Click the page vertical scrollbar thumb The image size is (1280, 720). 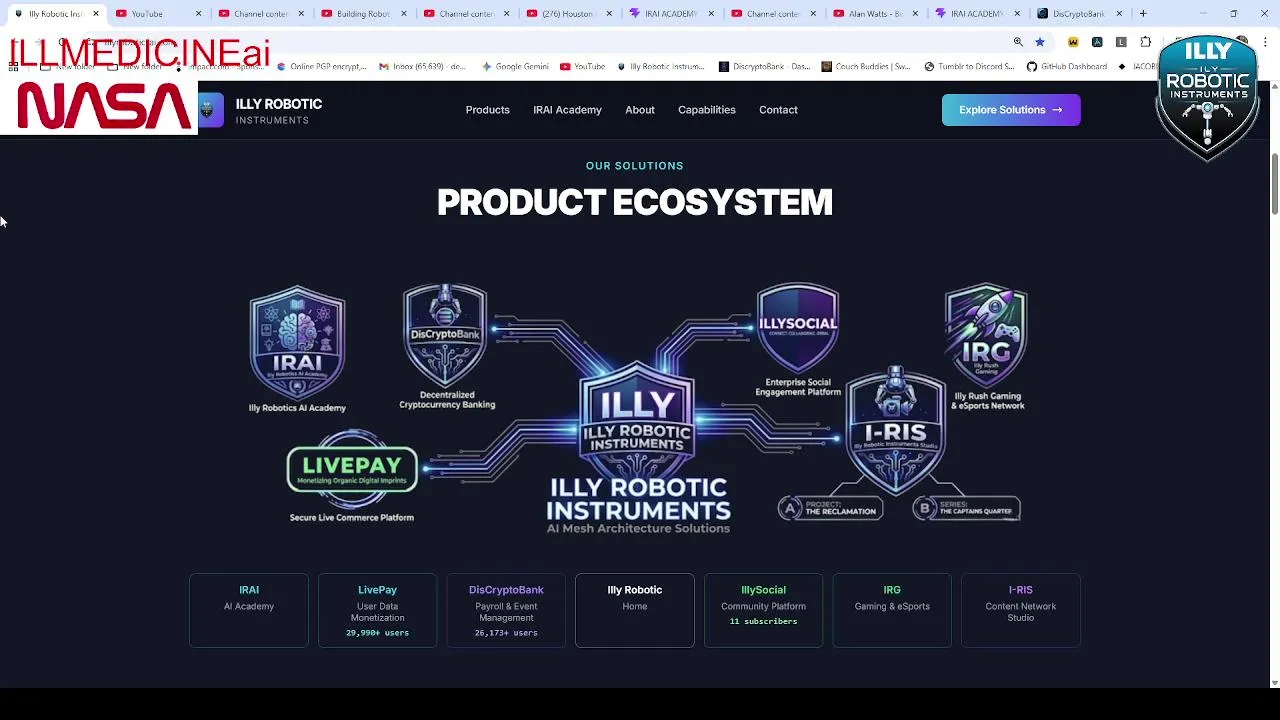click(1274, 184)
